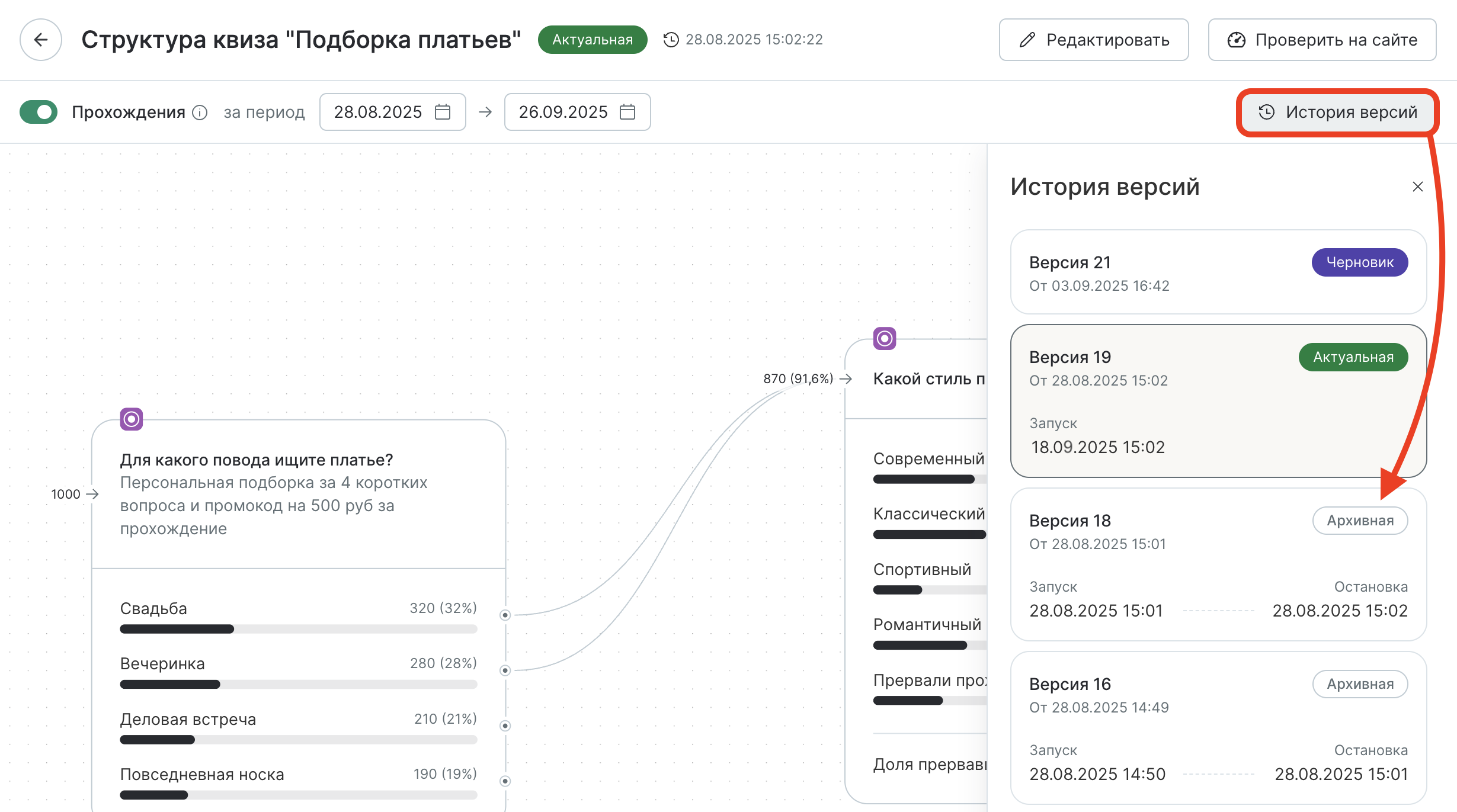Screen dimensions: 1457x812
Task: Click the start date field 28.08.2025
Action: (378, 112)
